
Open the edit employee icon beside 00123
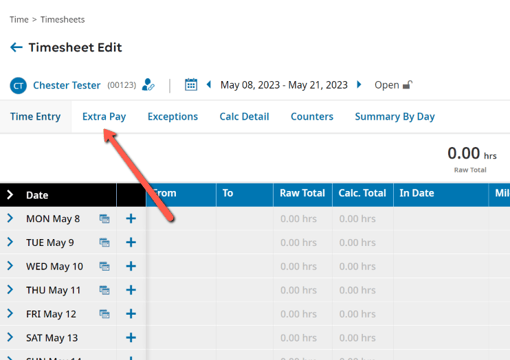pos(148,85)
